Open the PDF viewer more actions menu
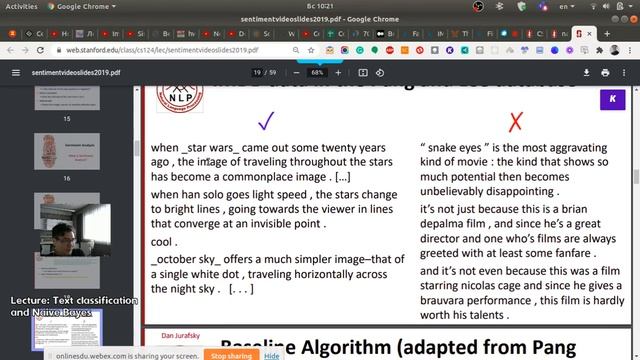The width and height of the screenshot is (640, 360). 624,73
